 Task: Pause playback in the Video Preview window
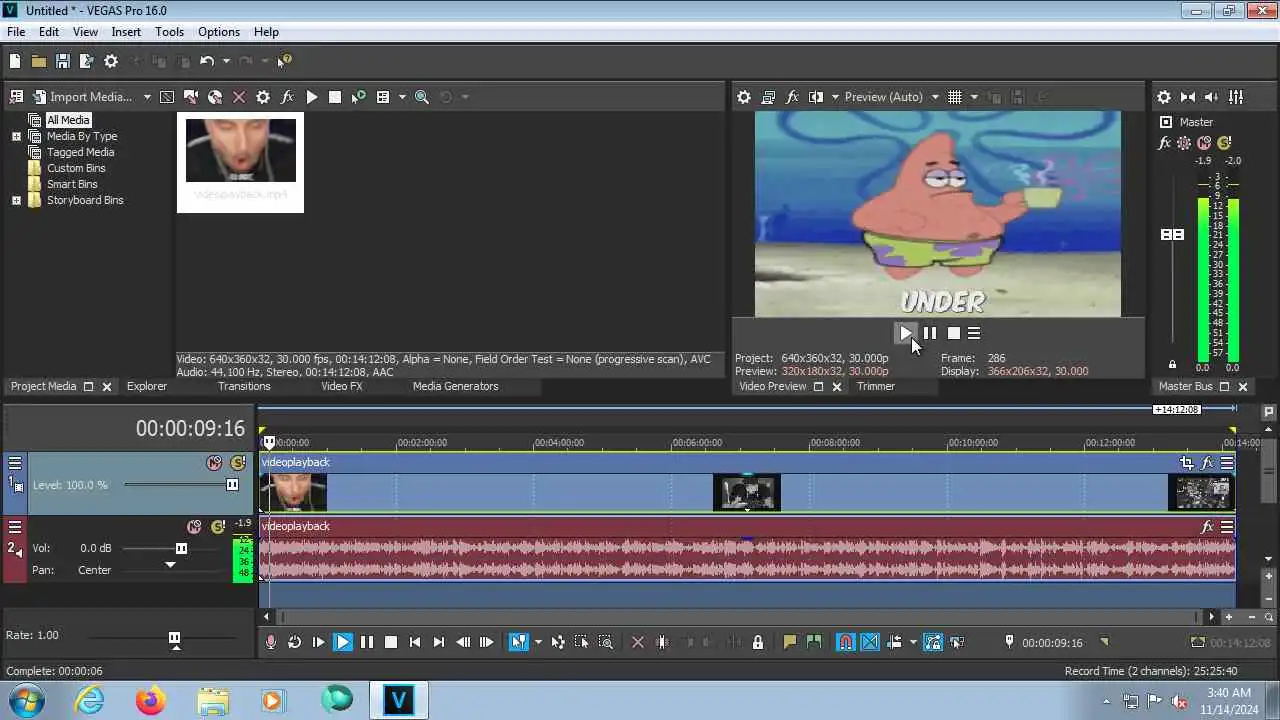click(930, 333)
